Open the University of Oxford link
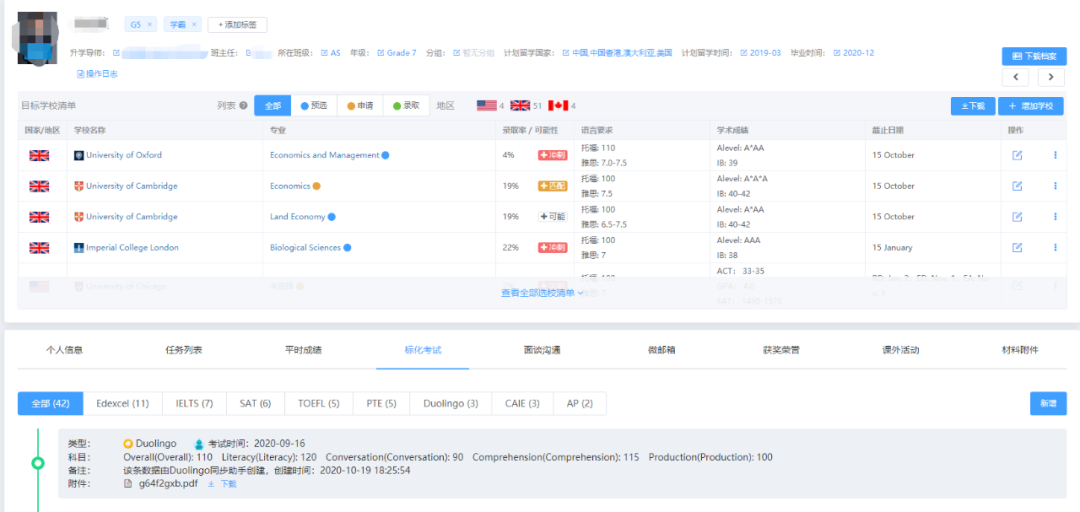Viewport: 1080px width, 512px height. 124,155
